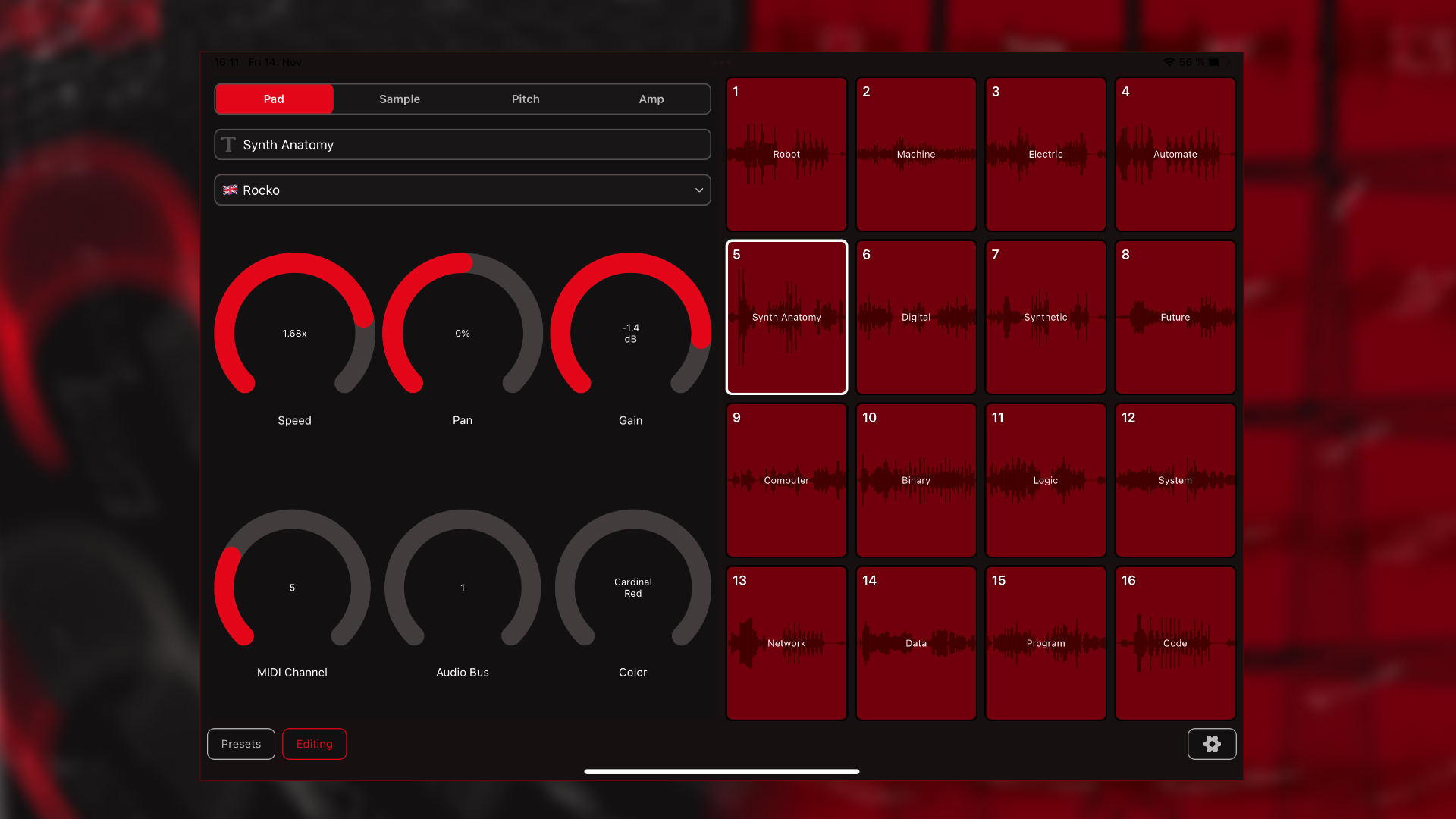Trigger pad 1 labeled Robot
Screen dimensions: 1456x819
pyautogui.click(x=786, y=154)
